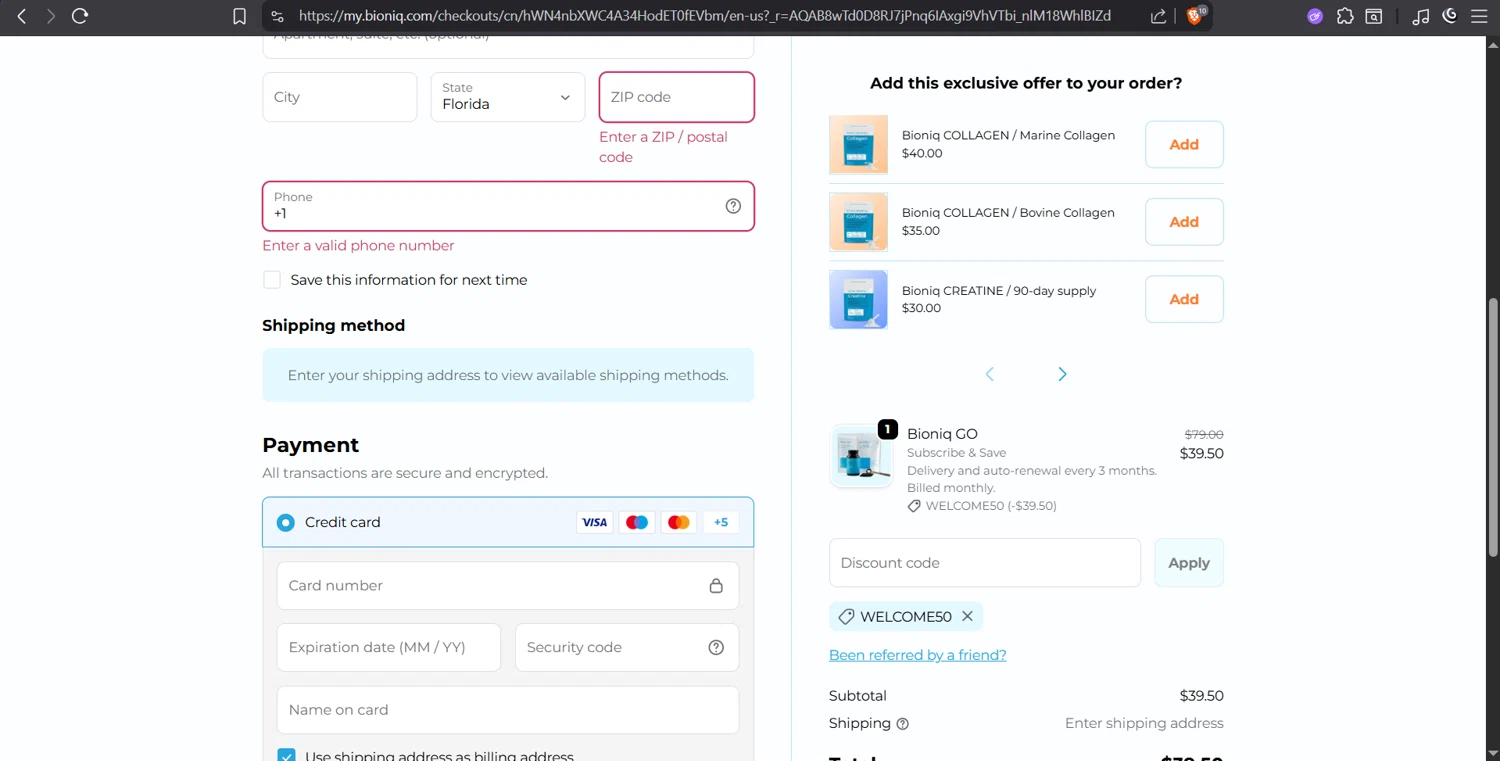
Task: Open Been referred by a friend link
Action: [x=918, y=655]
